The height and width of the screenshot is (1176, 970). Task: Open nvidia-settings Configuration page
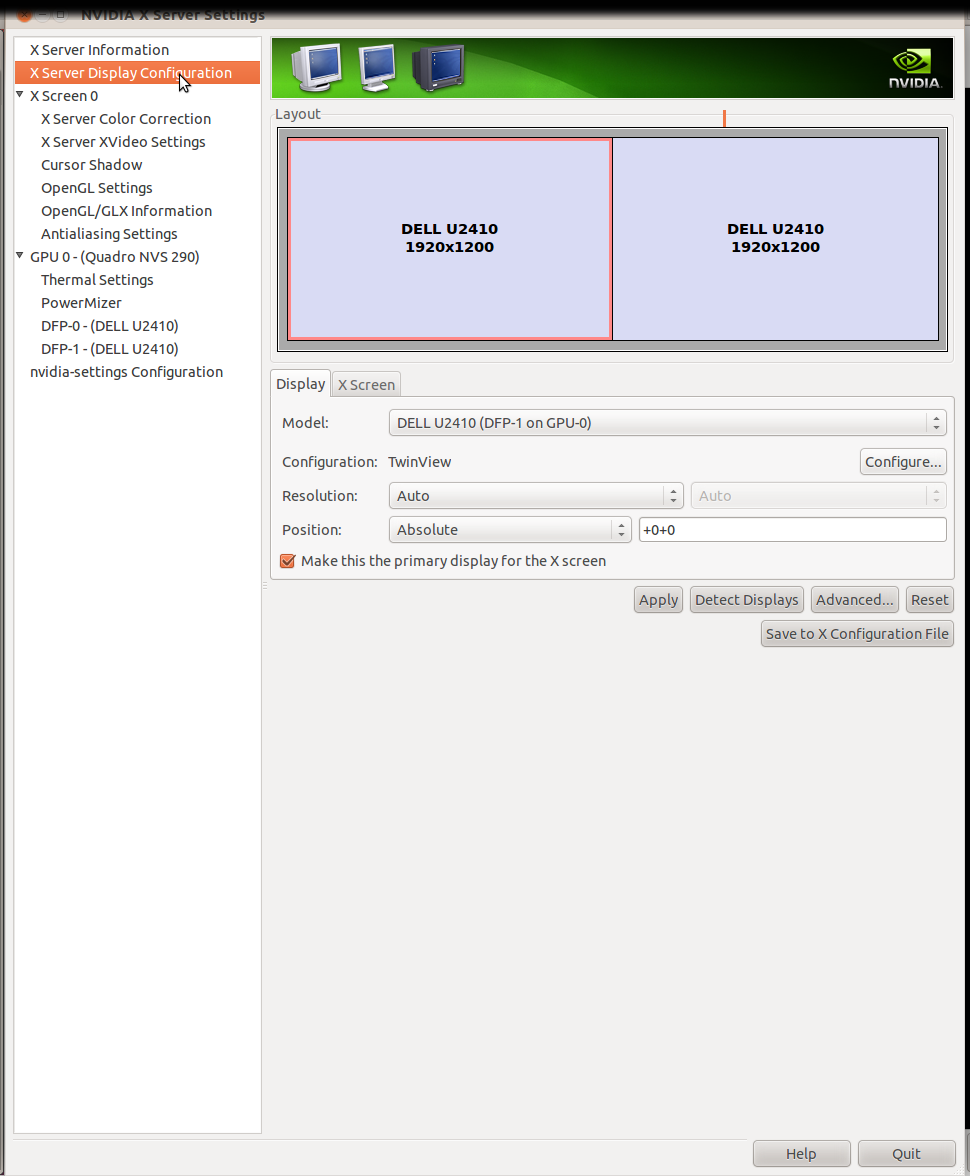pos(126,372)
